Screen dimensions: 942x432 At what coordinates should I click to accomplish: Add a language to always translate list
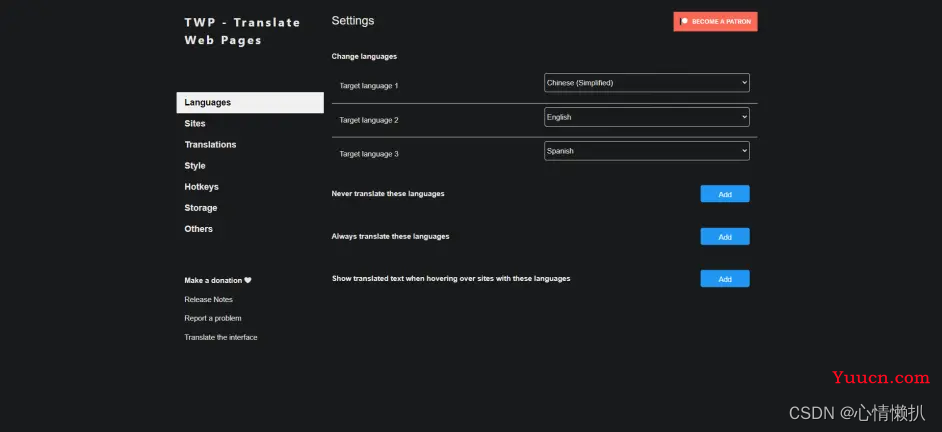[725, 237]
